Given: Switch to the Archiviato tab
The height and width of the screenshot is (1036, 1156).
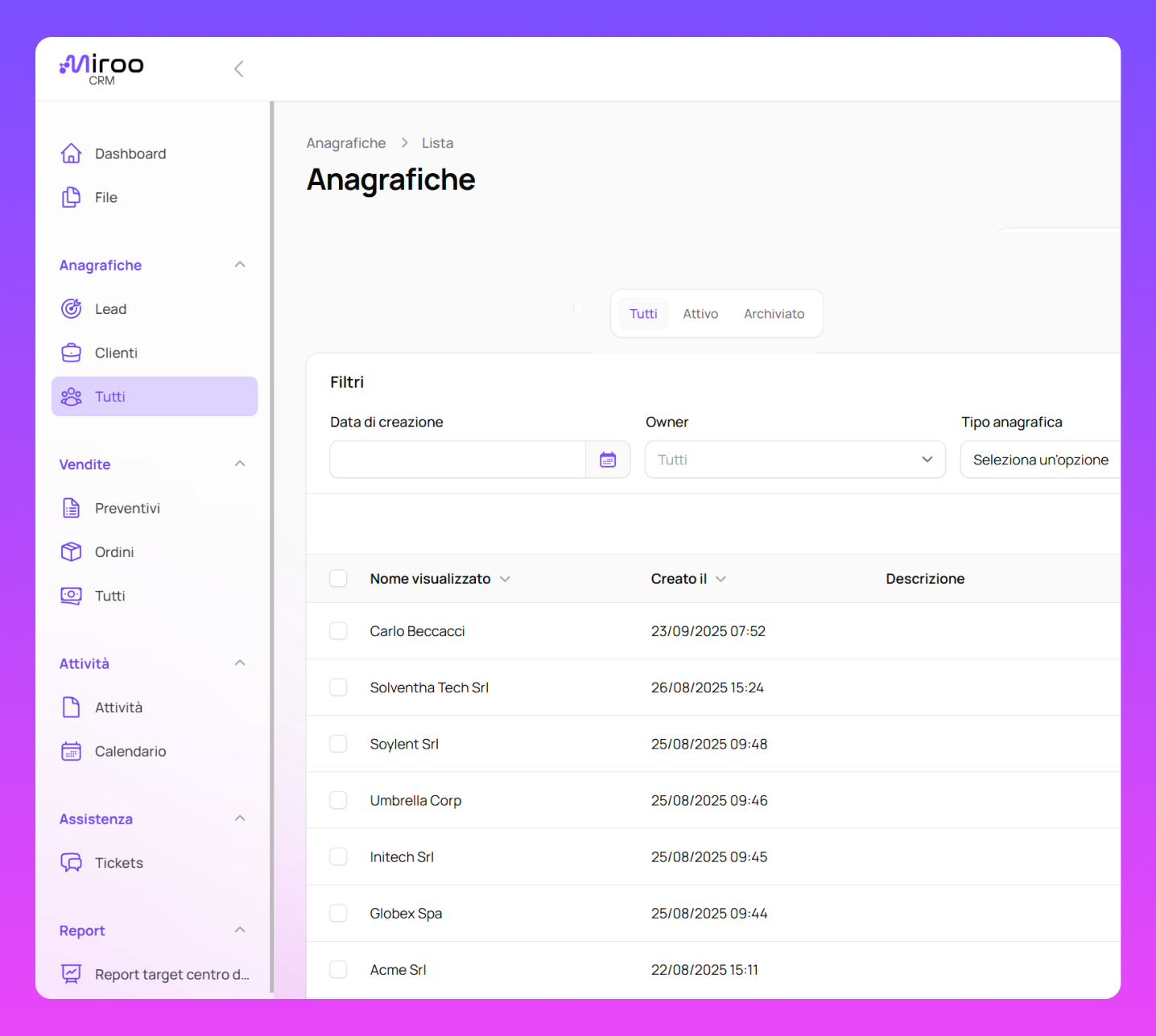Looking at the screenshot, I should [x=774, y=314].
